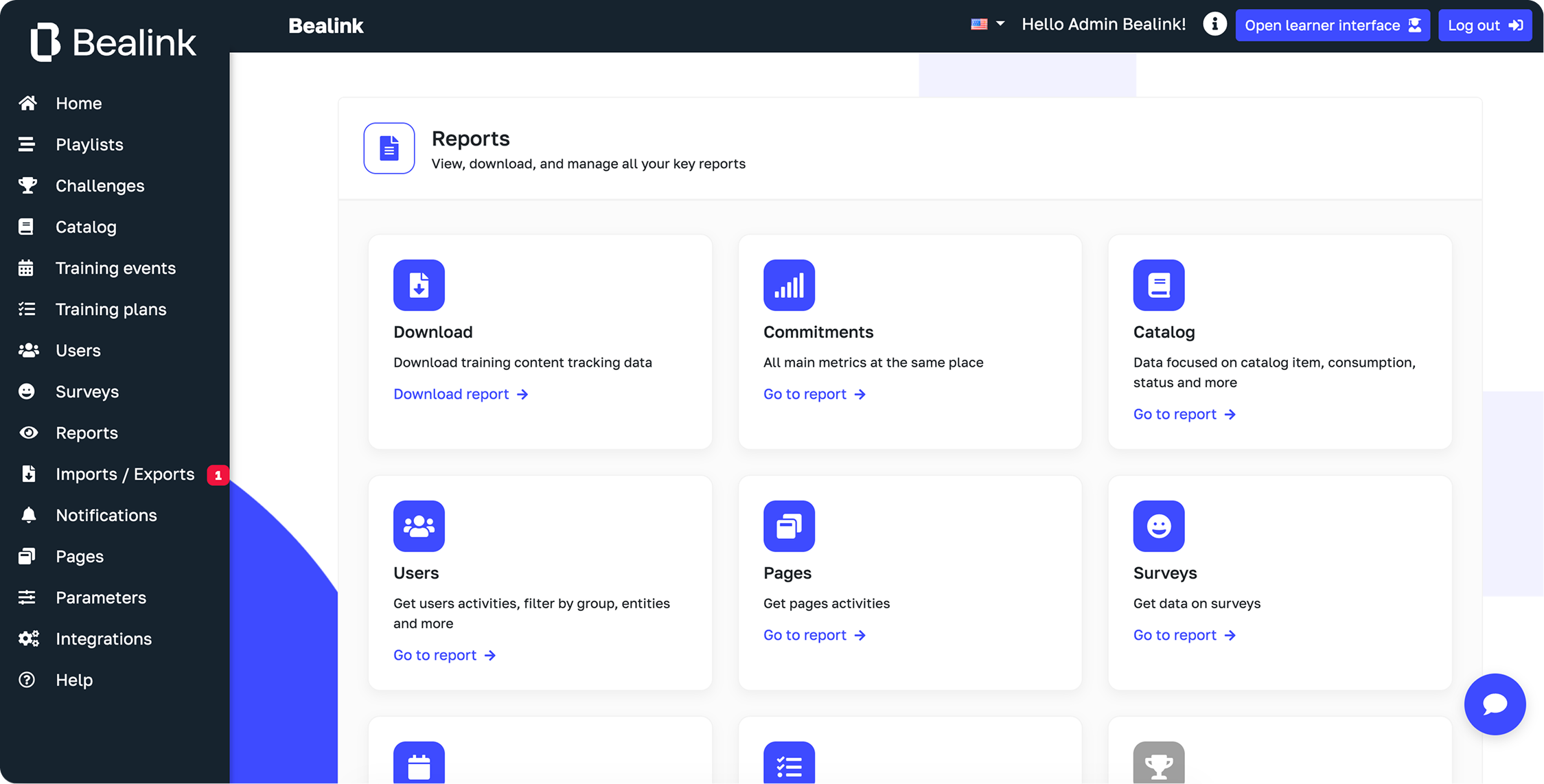Click the Pages card icon
1544x784 pixels.
[789, 526]
